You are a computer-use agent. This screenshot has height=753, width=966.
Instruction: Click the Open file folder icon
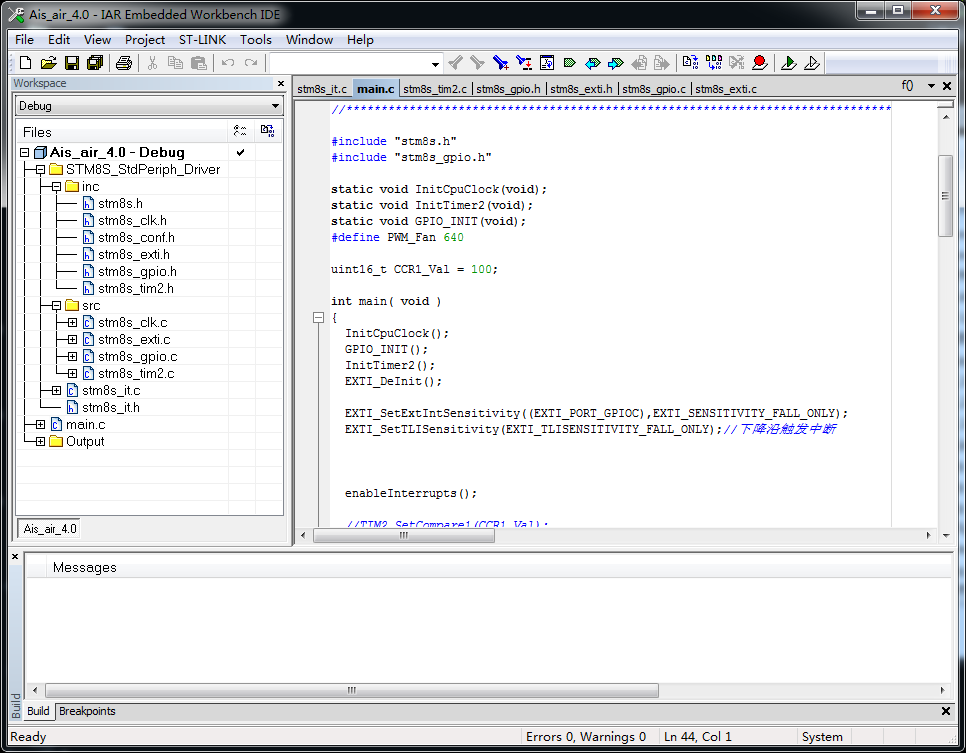(49, 63)
